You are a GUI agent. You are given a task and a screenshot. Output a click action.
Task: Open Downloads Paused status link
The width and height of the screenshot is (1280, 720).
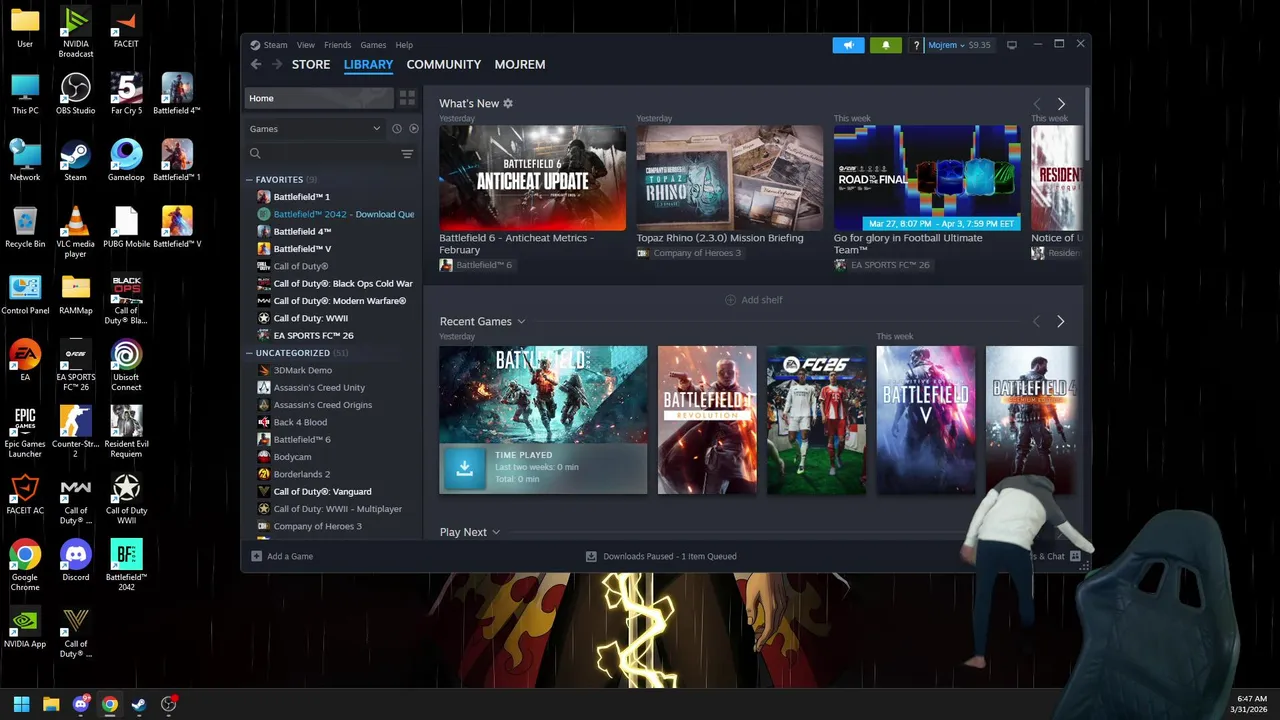point(661,556)
